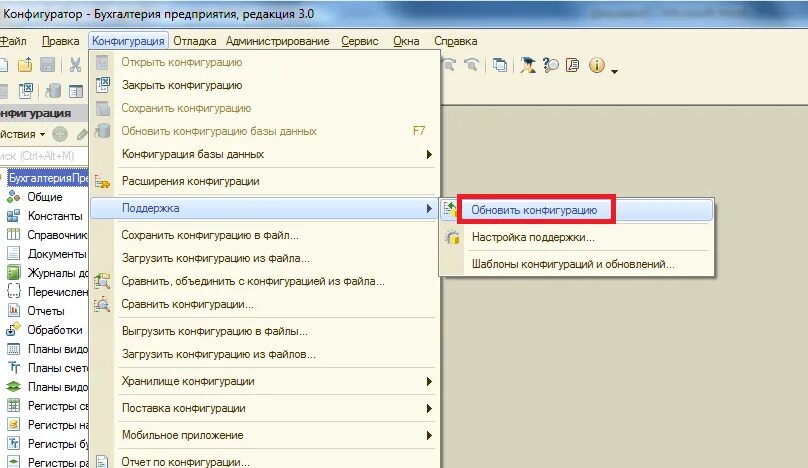Click icon beside Отчет по конфигурации

click(103, 462)
